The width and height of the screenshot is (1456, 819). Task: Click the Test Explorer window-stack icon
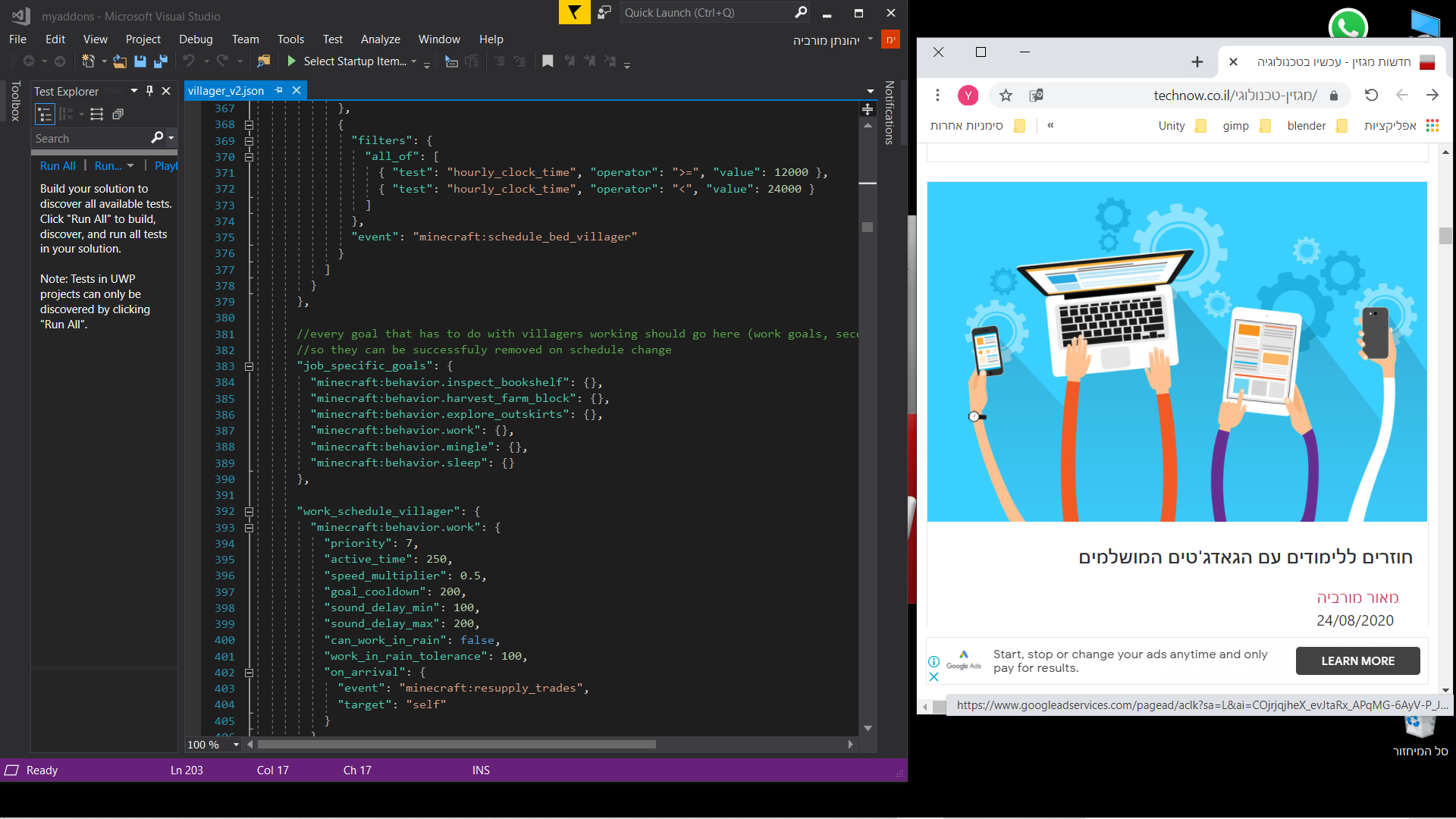click(x=118, y=115)
